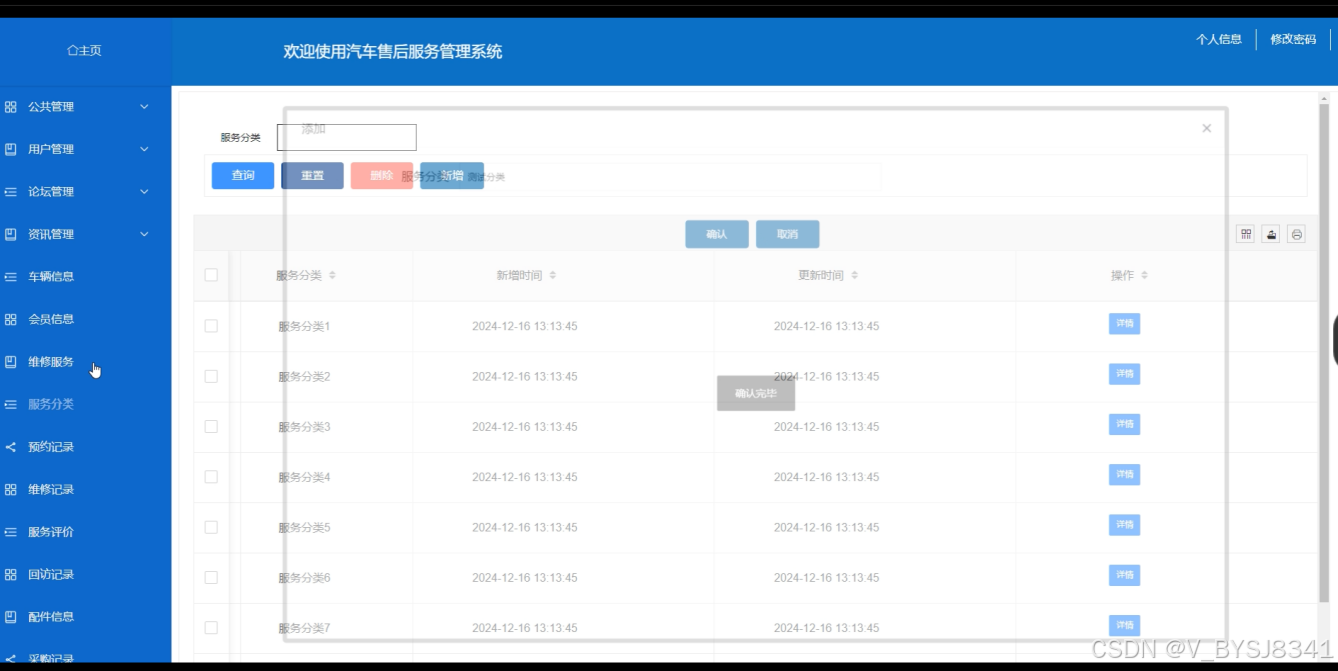1338x671 pixels.
Task: Open 详情 for row 服务分类3
Action: tap(1124, 424)
